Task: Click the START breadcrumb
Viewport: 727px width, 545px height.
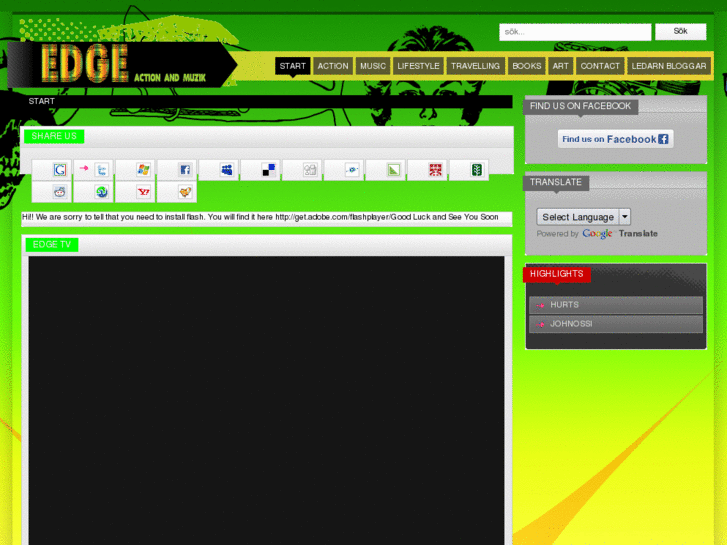Action: tap(42, 101)
